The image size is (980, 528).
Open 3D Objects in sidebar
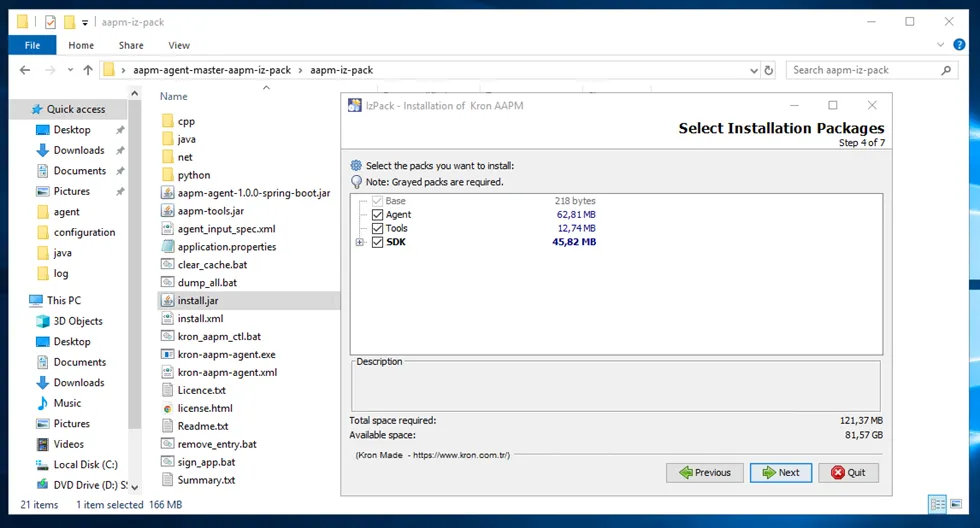[78, 321]
